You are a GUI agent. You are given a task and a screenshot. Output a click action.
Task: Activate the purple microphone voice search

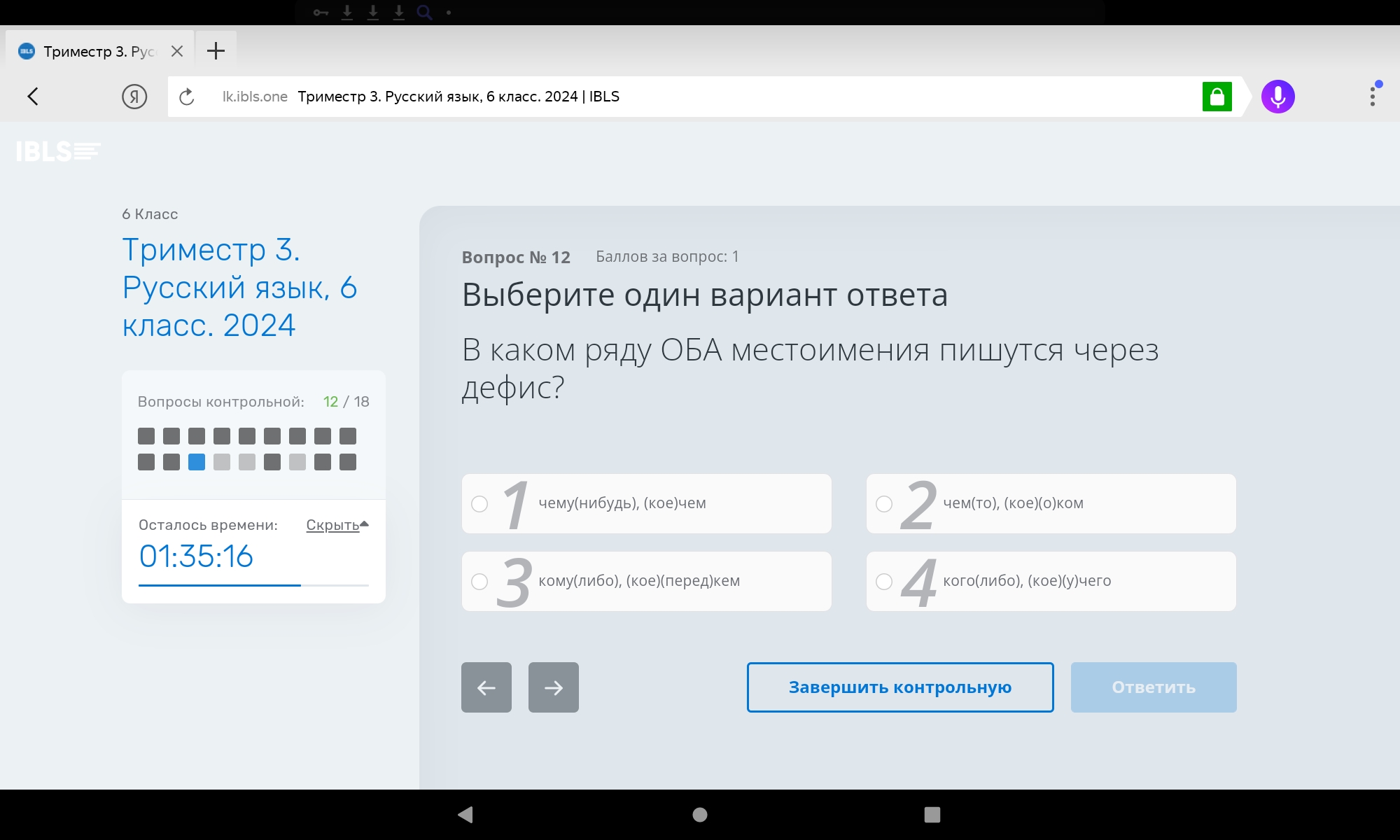[1278, 97]
